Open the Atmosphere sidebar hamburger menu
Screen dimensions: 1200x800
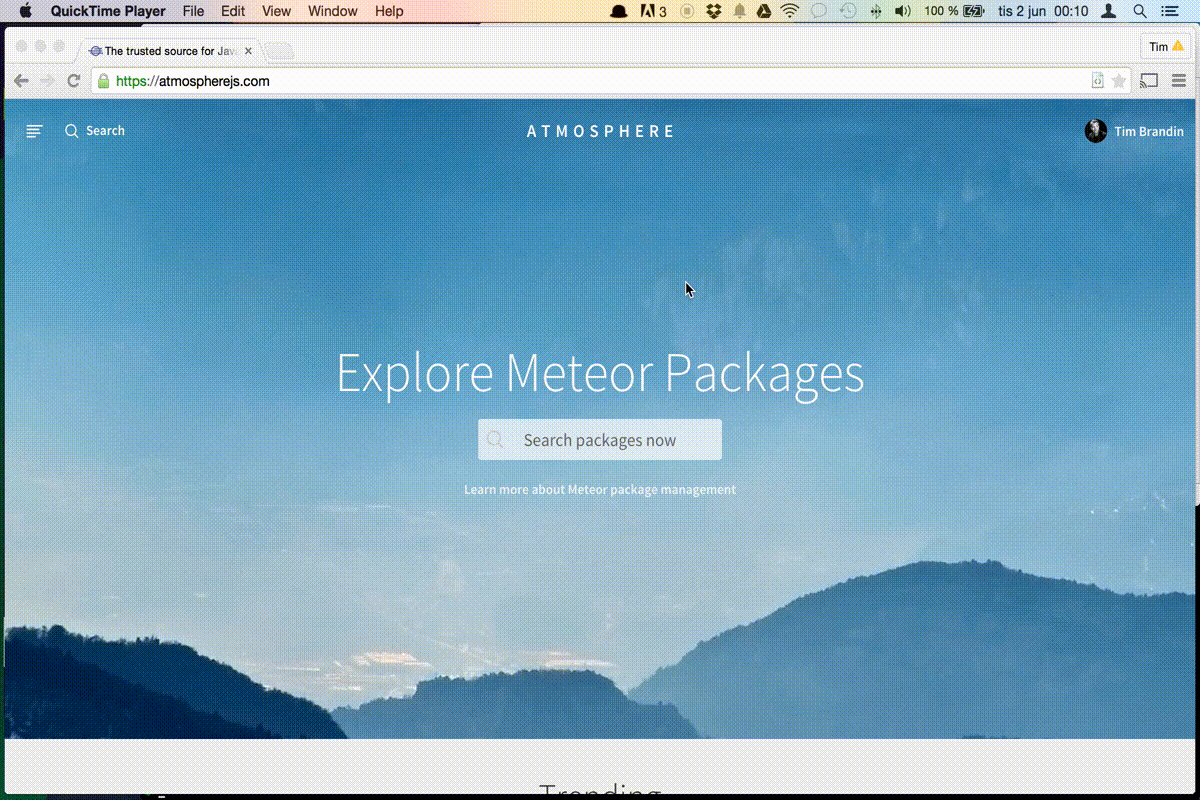coord(34,131)
